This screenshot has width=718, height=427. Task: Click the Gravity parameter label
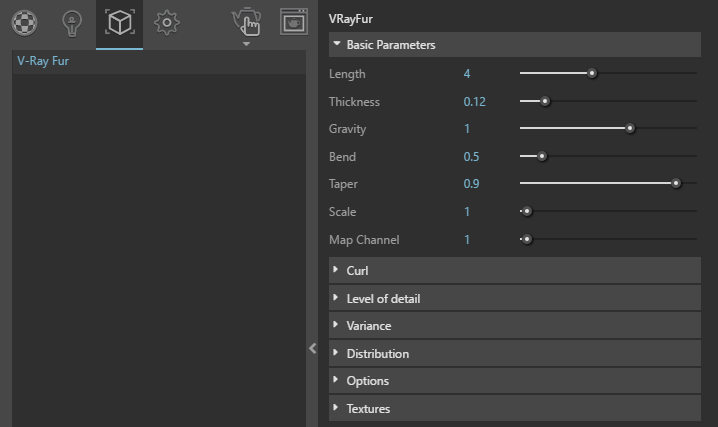[x=347, y=129]
